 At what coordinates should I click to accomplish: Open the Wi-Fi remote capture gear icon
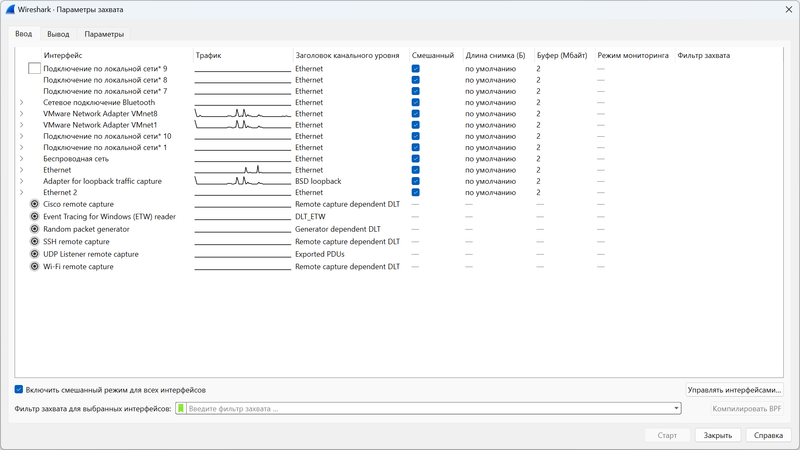34,267
